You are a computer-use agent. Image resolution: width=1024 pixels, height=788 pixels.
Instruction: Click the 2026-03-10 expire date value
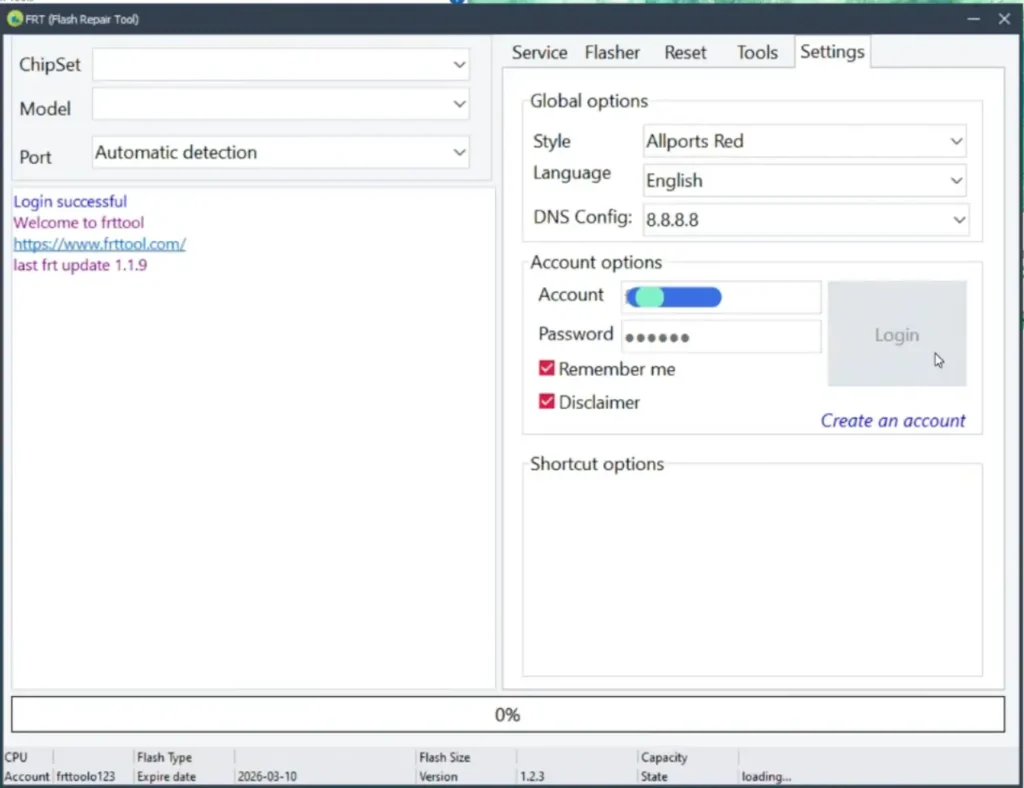point(267,776)
